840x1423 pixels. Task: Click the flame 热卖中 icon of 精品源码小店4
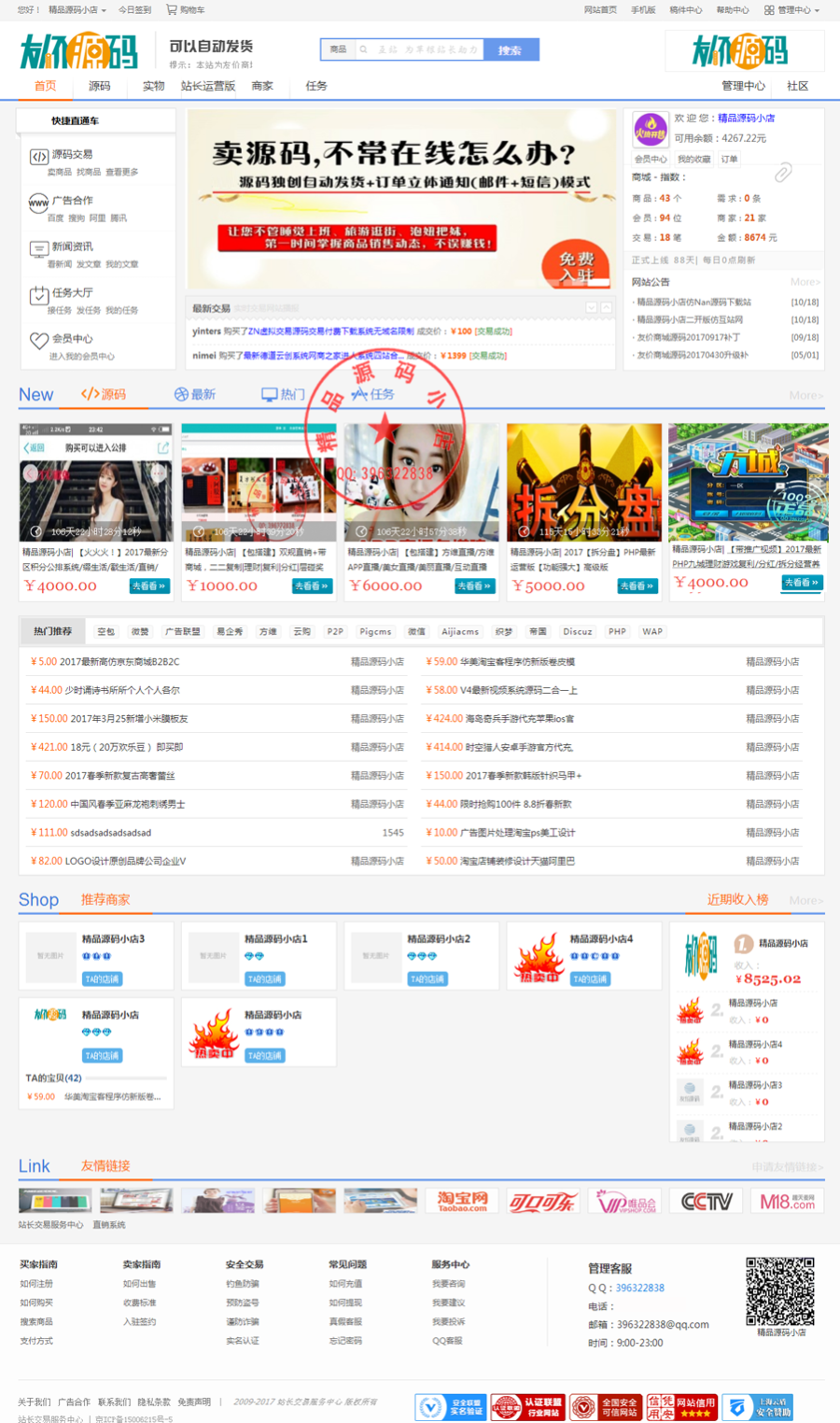tap(539, 956)
